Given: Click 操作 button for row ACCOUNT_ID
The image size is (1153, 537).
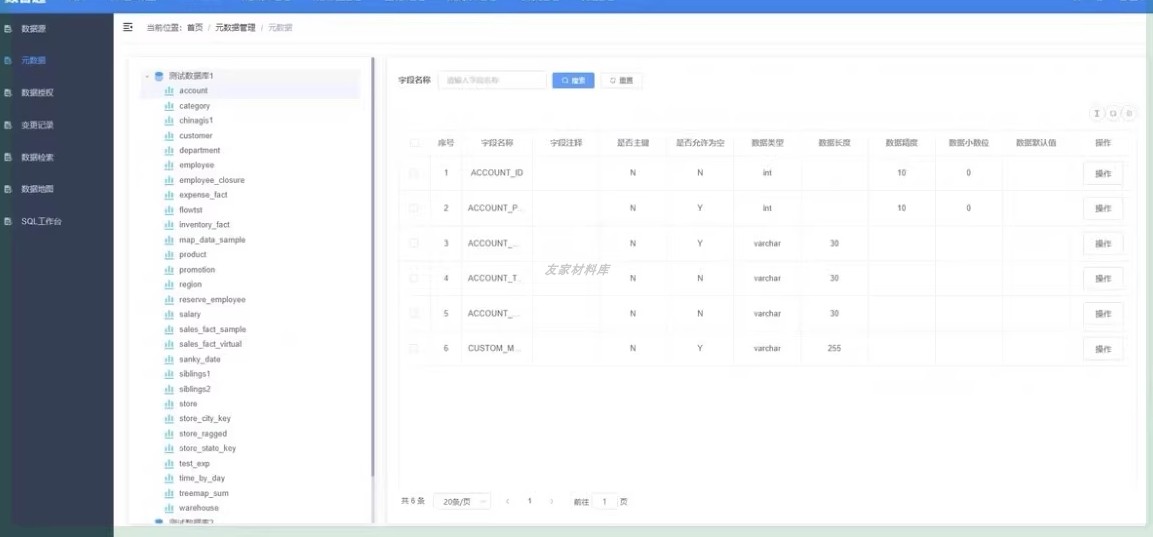Looking at the screenshot, I should click(x=1103, y=174).
